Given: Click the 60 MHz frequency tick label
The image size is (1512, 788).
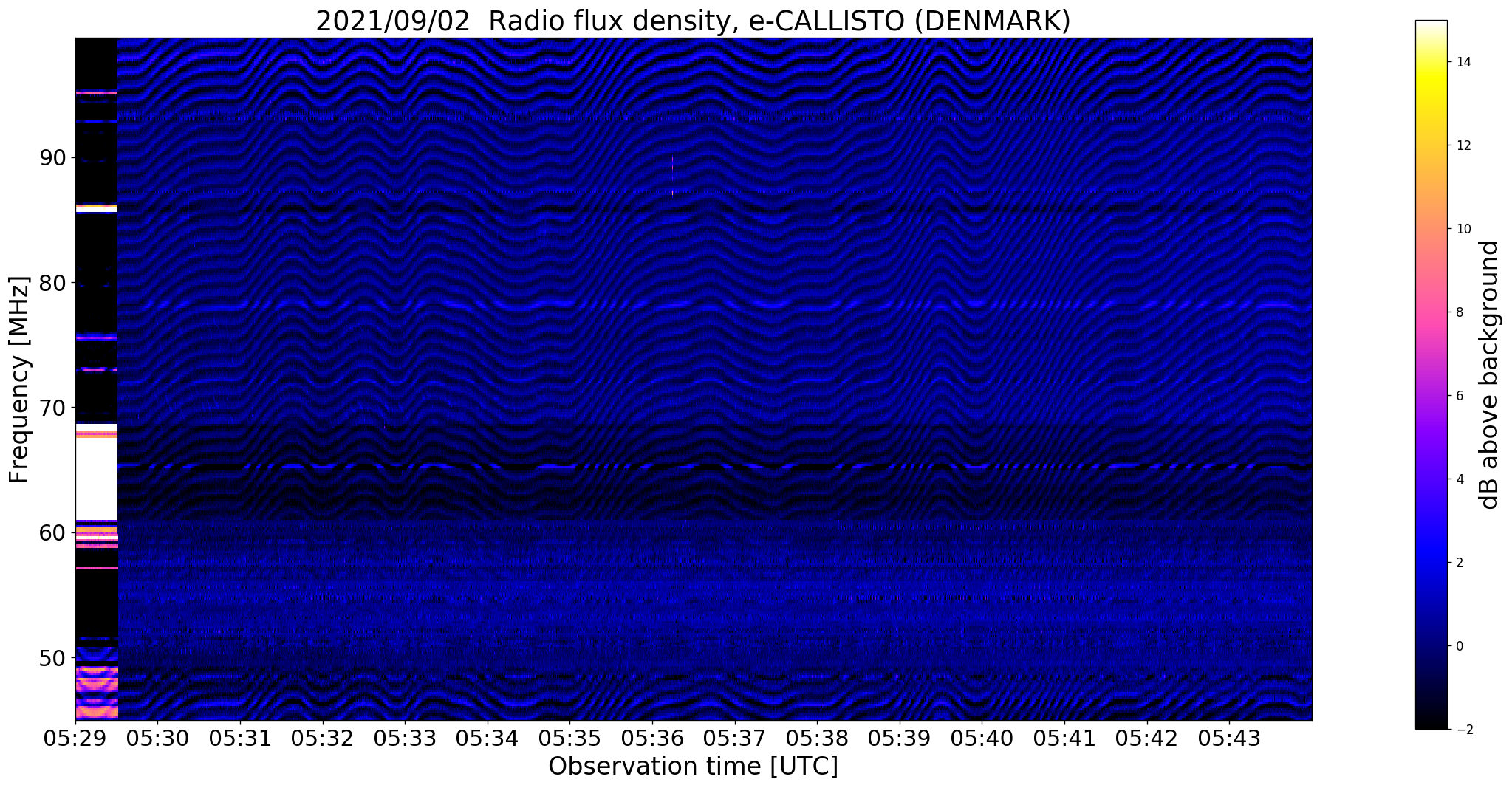Looking at the screenshot, I should point(53,532).
